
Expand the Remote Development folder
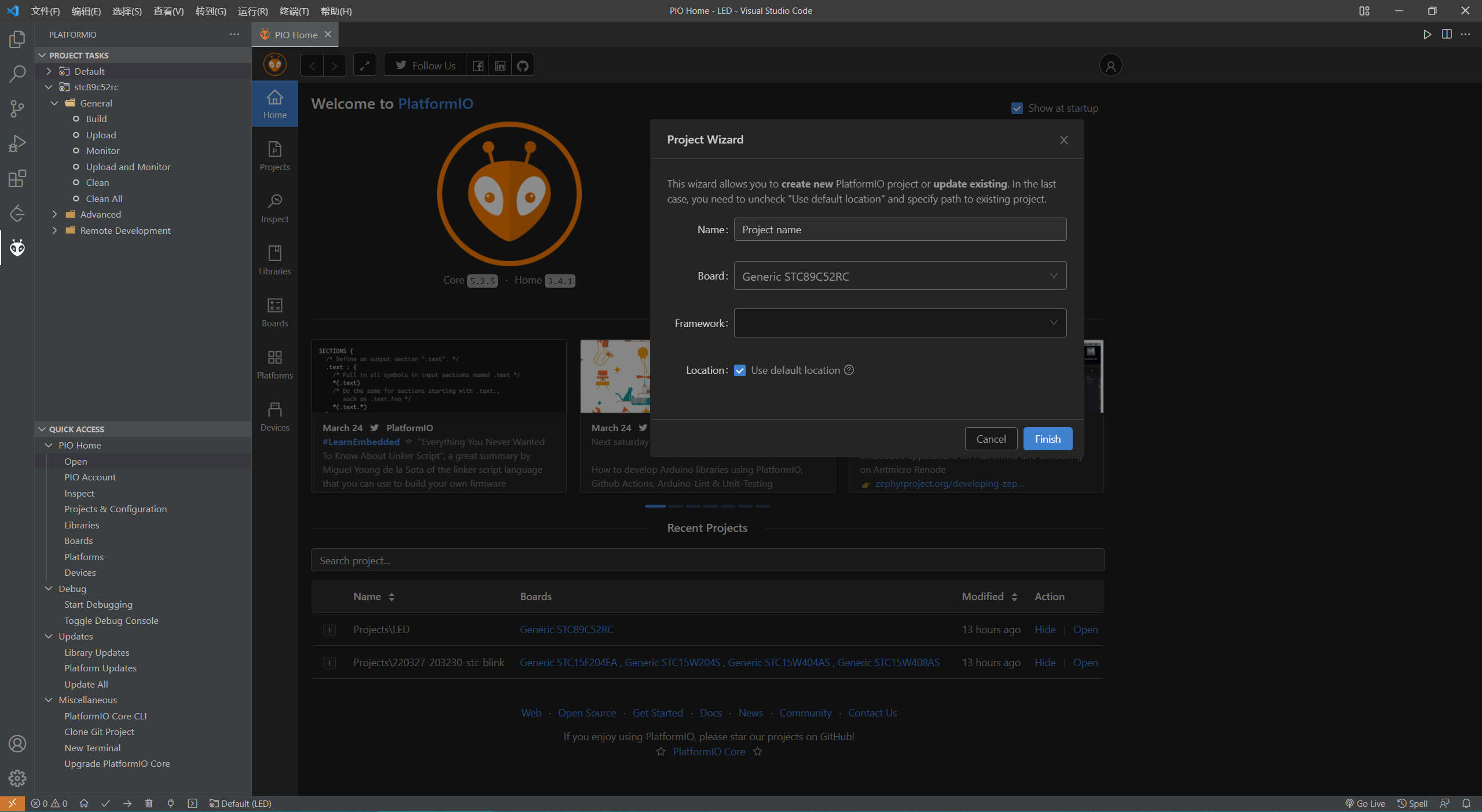point(55,230)
